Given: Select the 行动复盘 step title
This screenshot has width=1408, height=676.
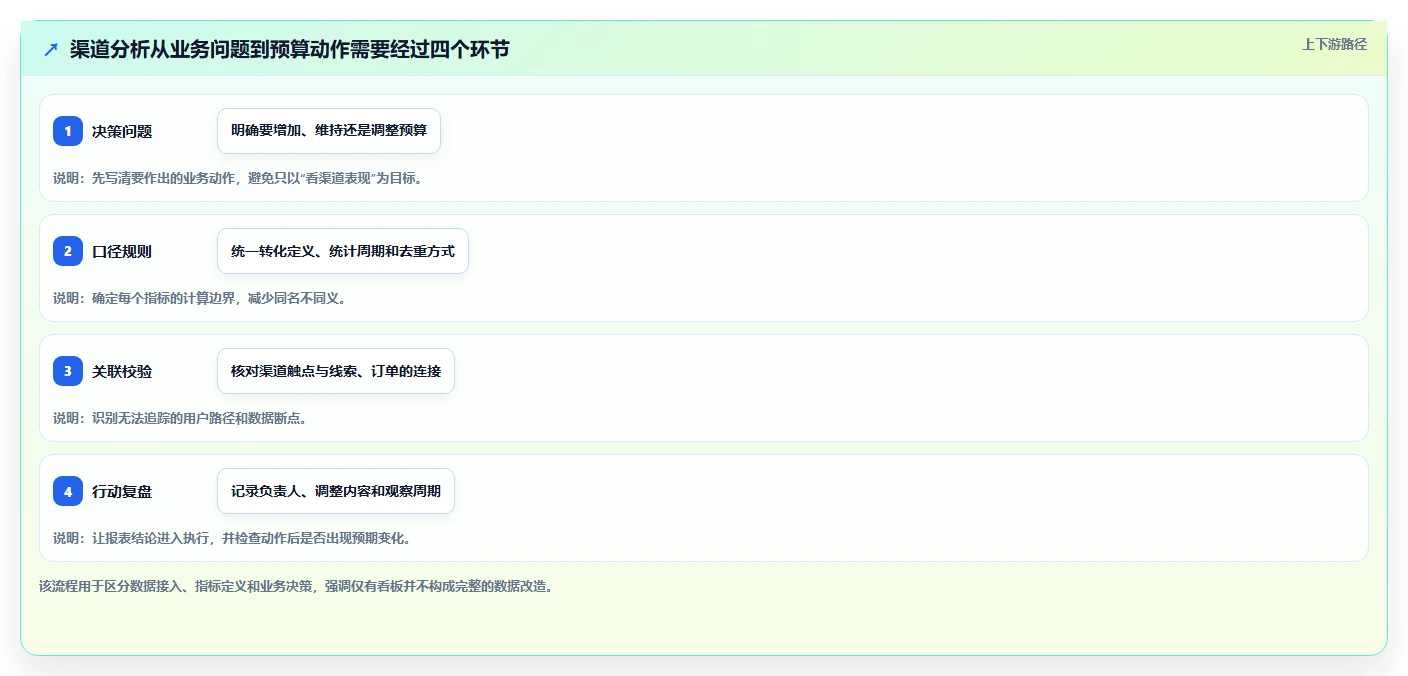Looking at the screenshot, I should (x=122, y=491).
